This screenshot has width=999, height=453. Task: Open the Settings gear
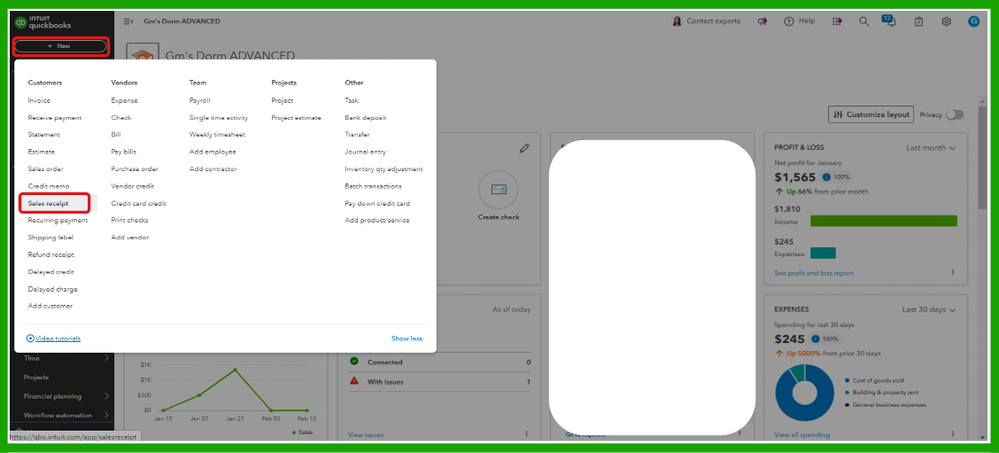point(946,22)
